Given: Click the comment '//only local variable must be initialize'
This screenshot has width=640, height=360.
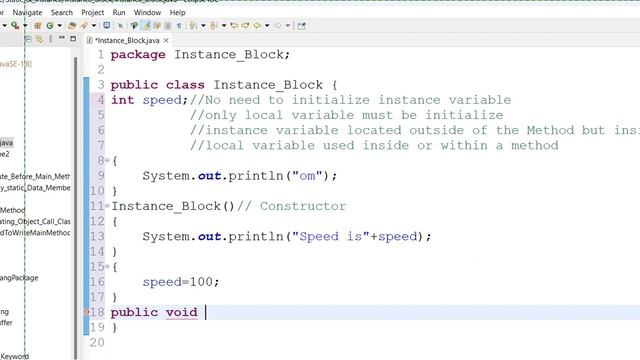Looking at the screenshot, I should (x=347, y=115).
